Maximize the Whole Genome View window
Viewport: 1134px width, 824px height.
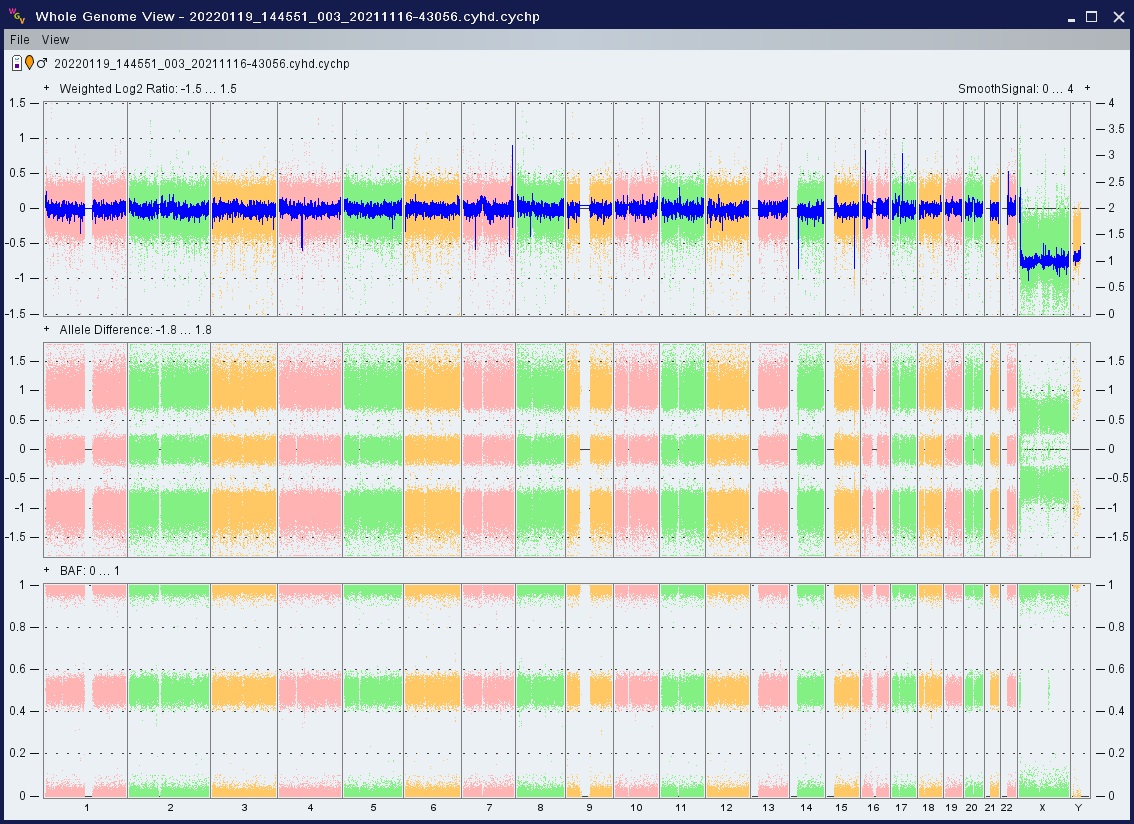tap(1092, 17)
